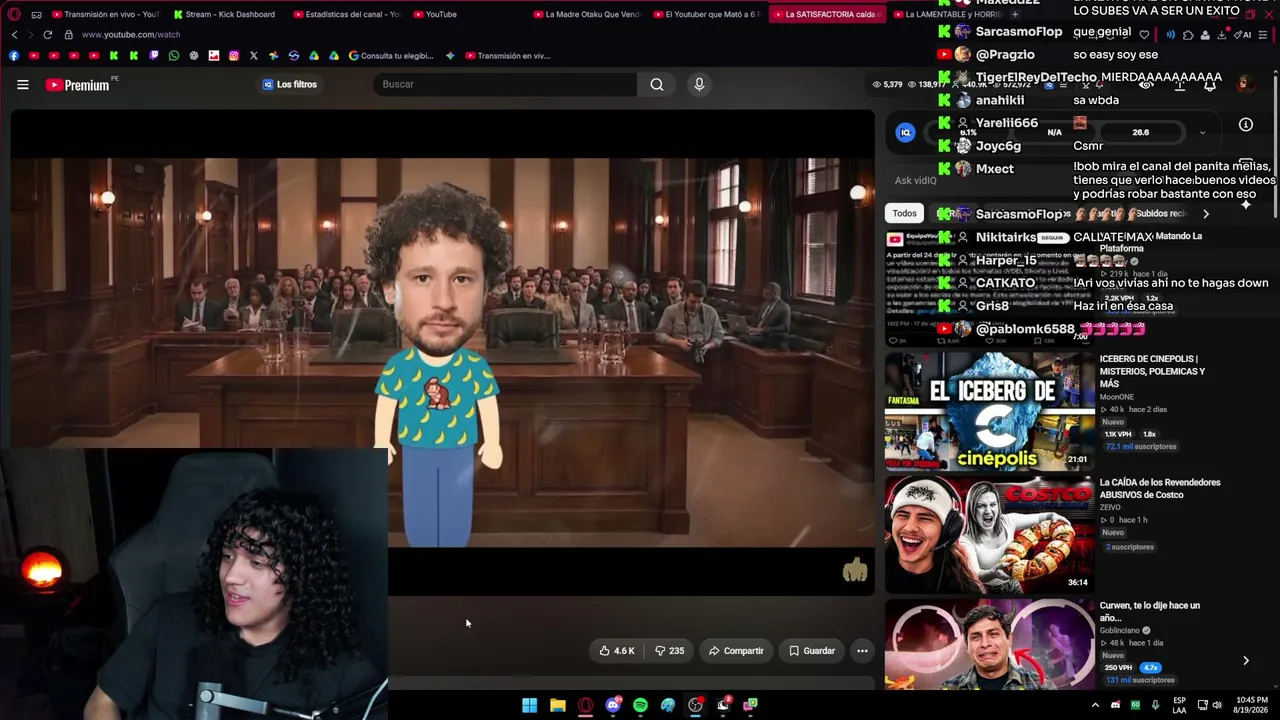Open the YouTube guide hamburger menu
This screenshot has height=720, width=1280.
(23, 85)
